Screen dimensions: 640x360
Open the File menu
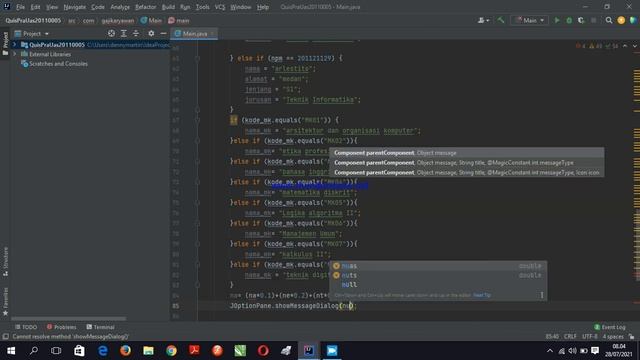(x=20, y=7)
